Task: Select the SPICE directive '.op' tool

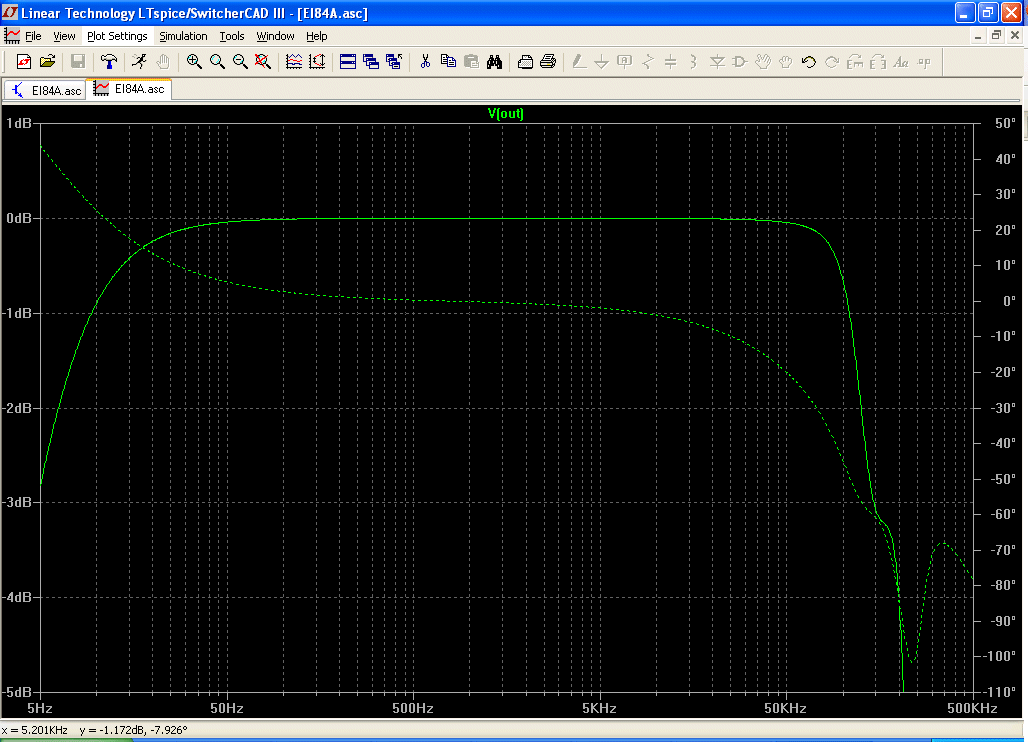Action: [924, 62]
